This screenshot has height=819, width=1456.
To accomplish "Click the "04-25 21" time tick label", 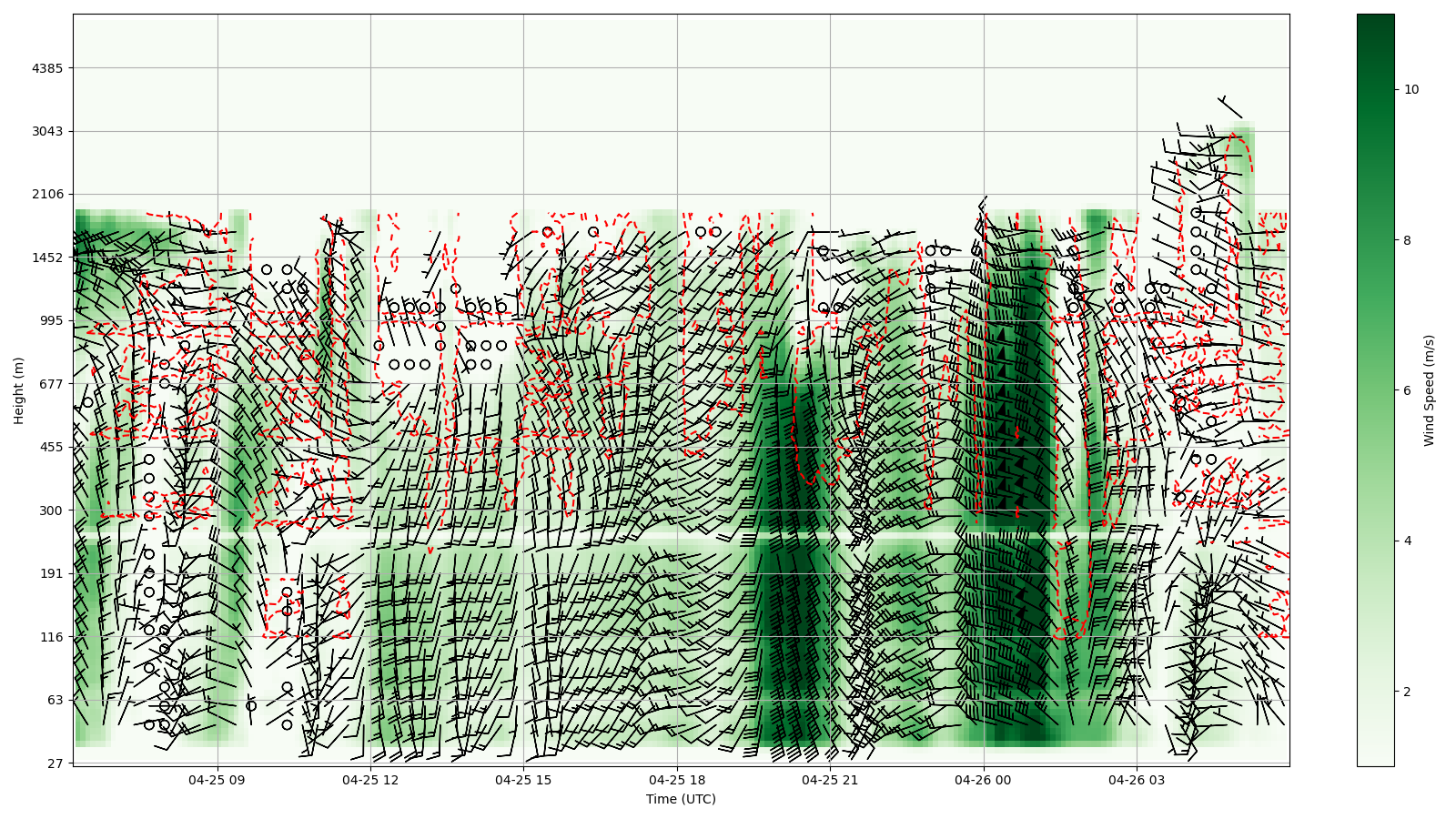I will point(830,780).
